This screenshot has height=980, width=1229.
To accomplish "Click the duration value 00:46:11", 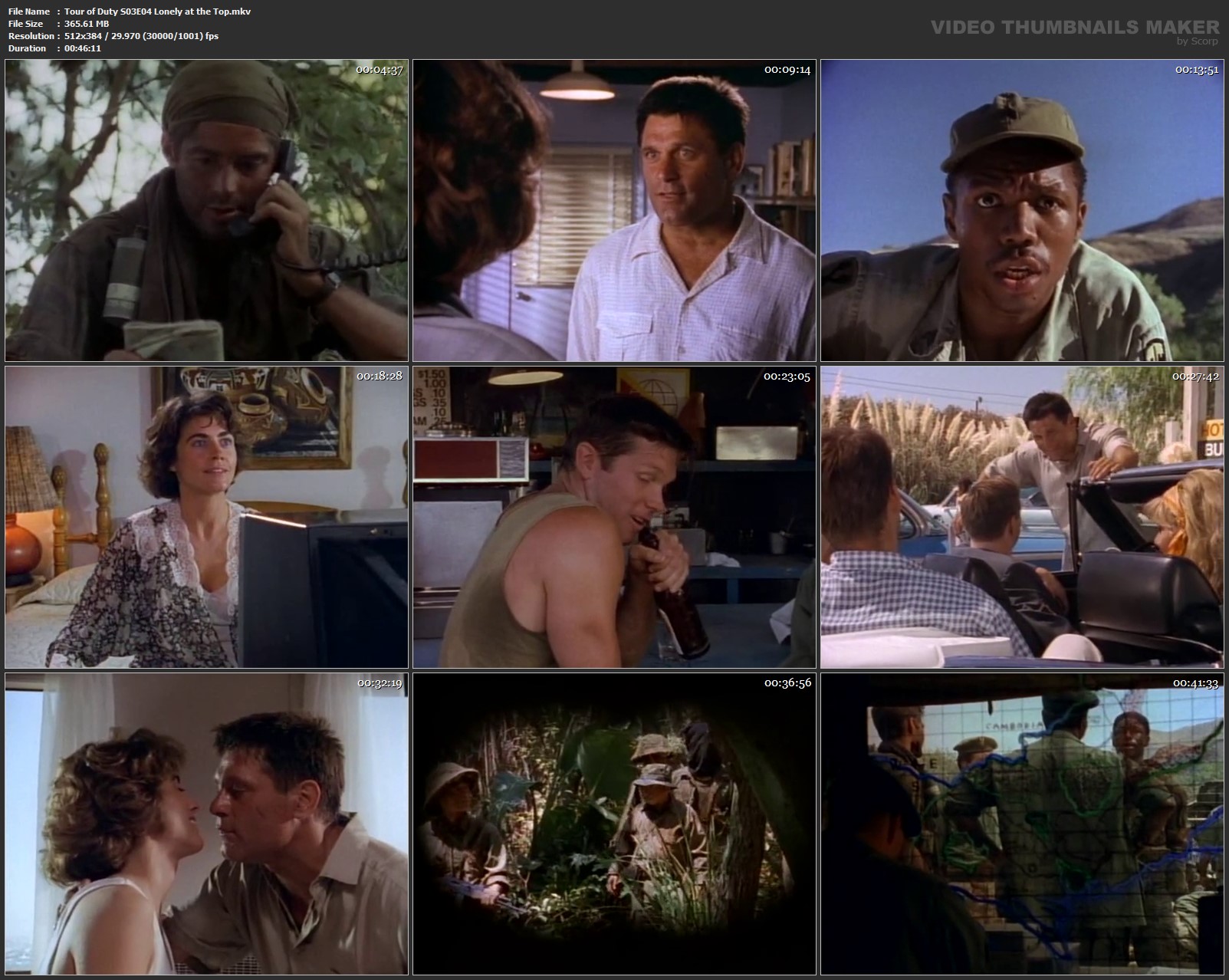I will click(x=83, y=48).
